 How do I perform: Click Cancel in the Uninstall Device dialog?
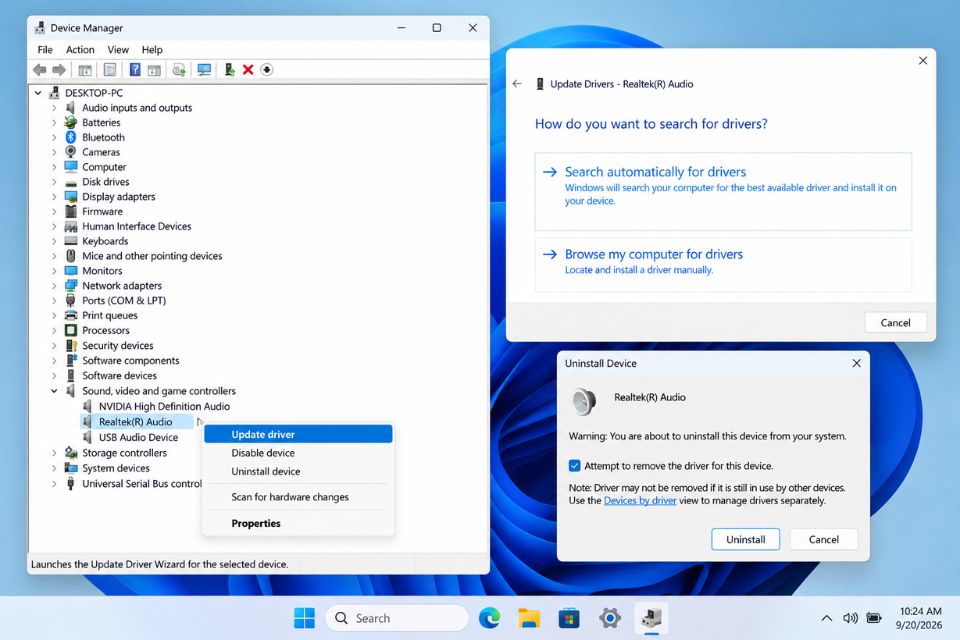pyautogui.click(x=823, y=540)
